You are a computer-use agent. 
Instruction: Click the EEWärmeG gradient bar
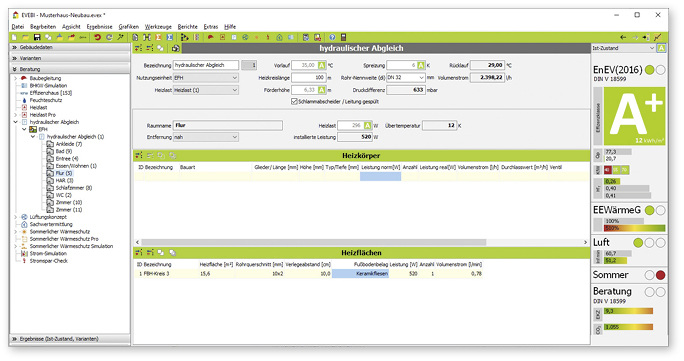click(x=635, y=228)
